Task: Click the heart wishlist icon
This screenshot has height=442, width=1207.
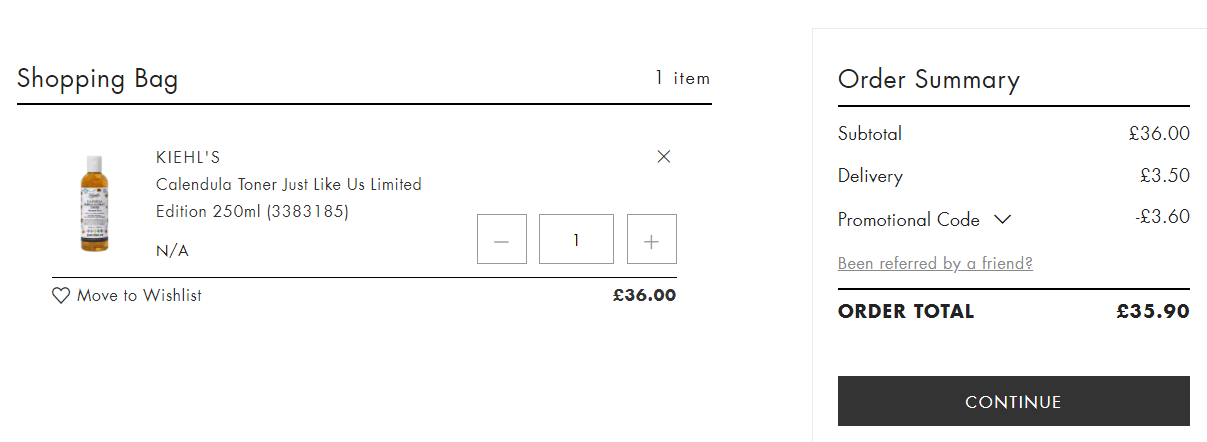Action: point(61,296)
